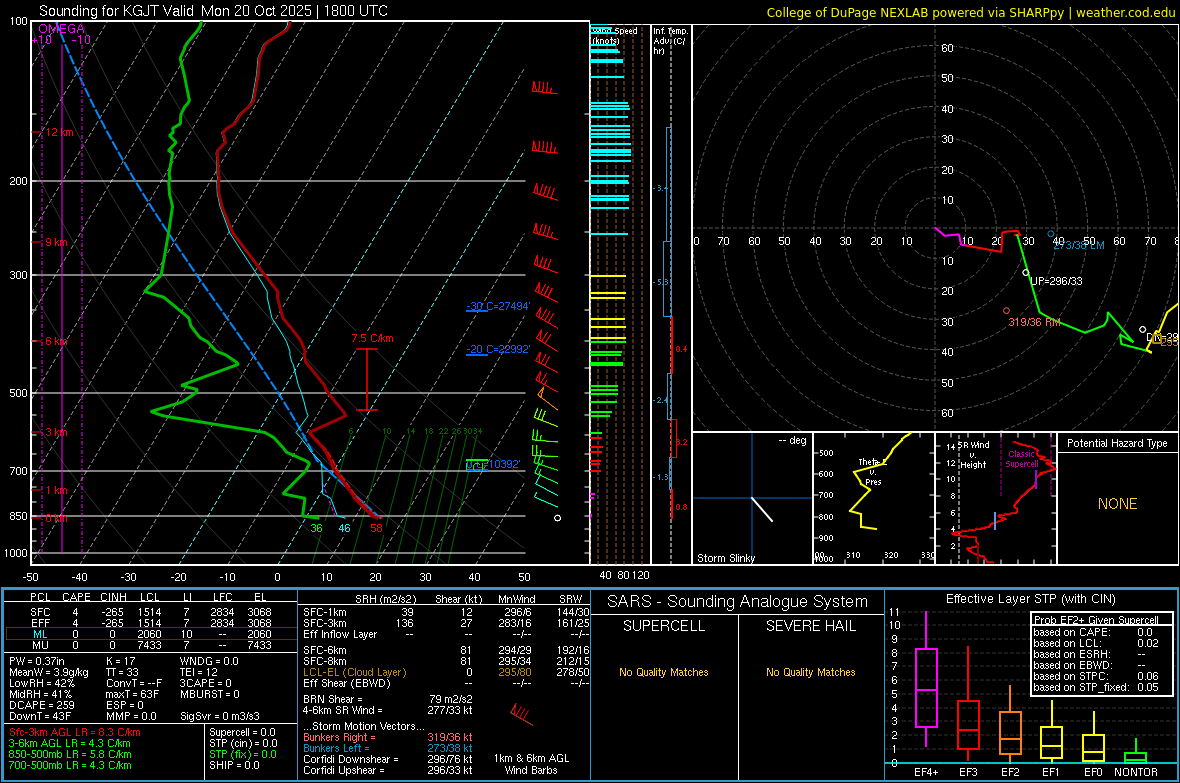The width and height of the screenshot is (1180, 783).
Task: Select the EF0 axis label
Action: [1093, 772]
